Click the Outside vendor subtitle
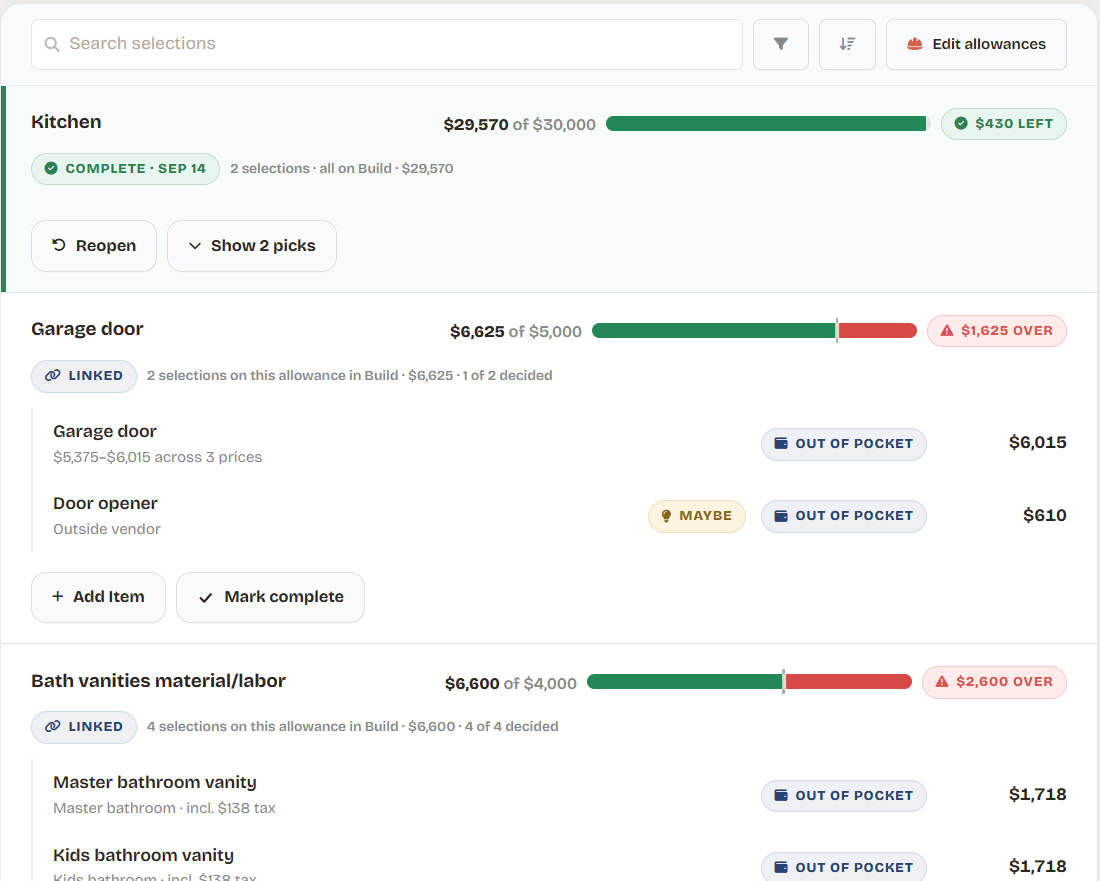Image resolution: width=1100 pixels, height=881 pixels. click(x=107, y=530)
